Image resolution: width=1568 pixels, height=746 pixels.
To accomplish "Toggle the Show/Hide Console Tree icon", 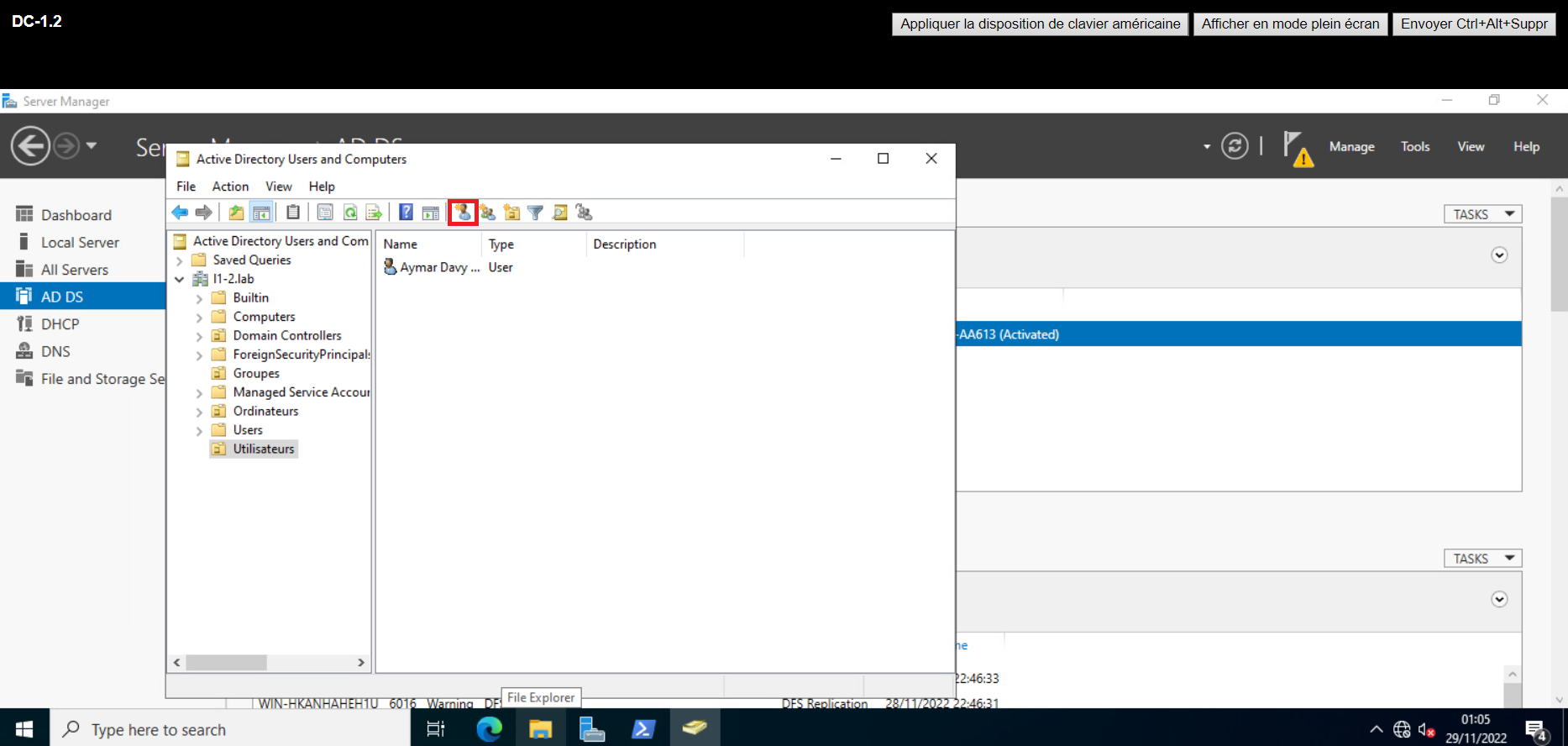I will (261, 213).
